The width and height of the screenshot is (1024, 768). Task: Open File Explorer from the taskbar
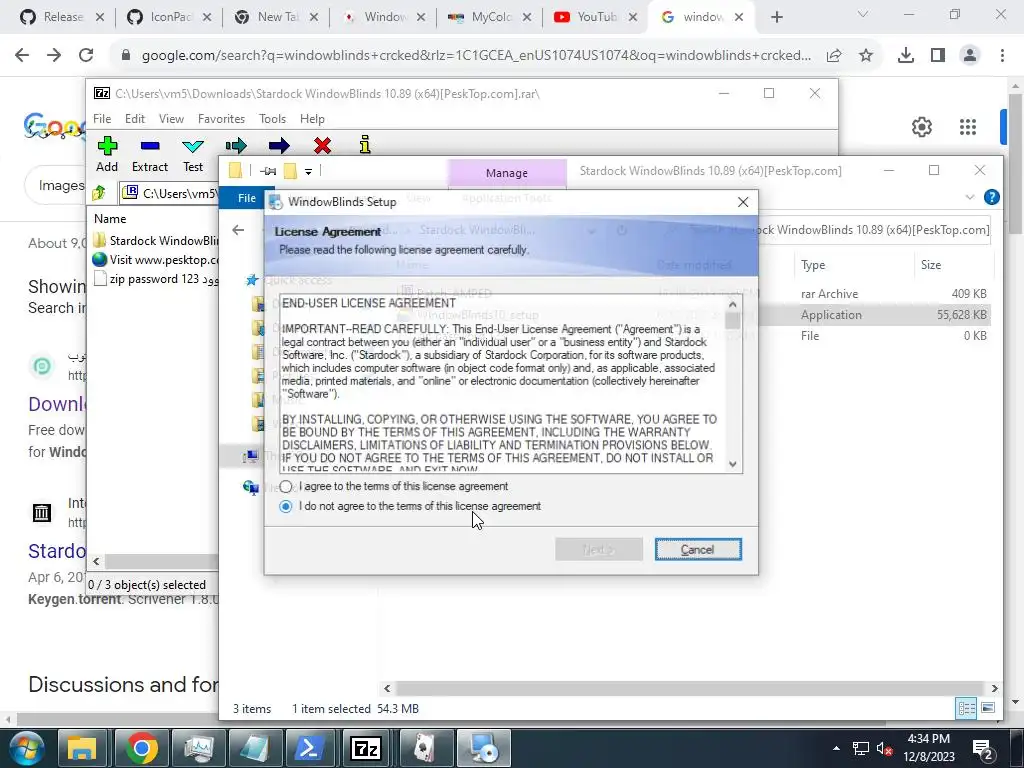pos(83,748)
